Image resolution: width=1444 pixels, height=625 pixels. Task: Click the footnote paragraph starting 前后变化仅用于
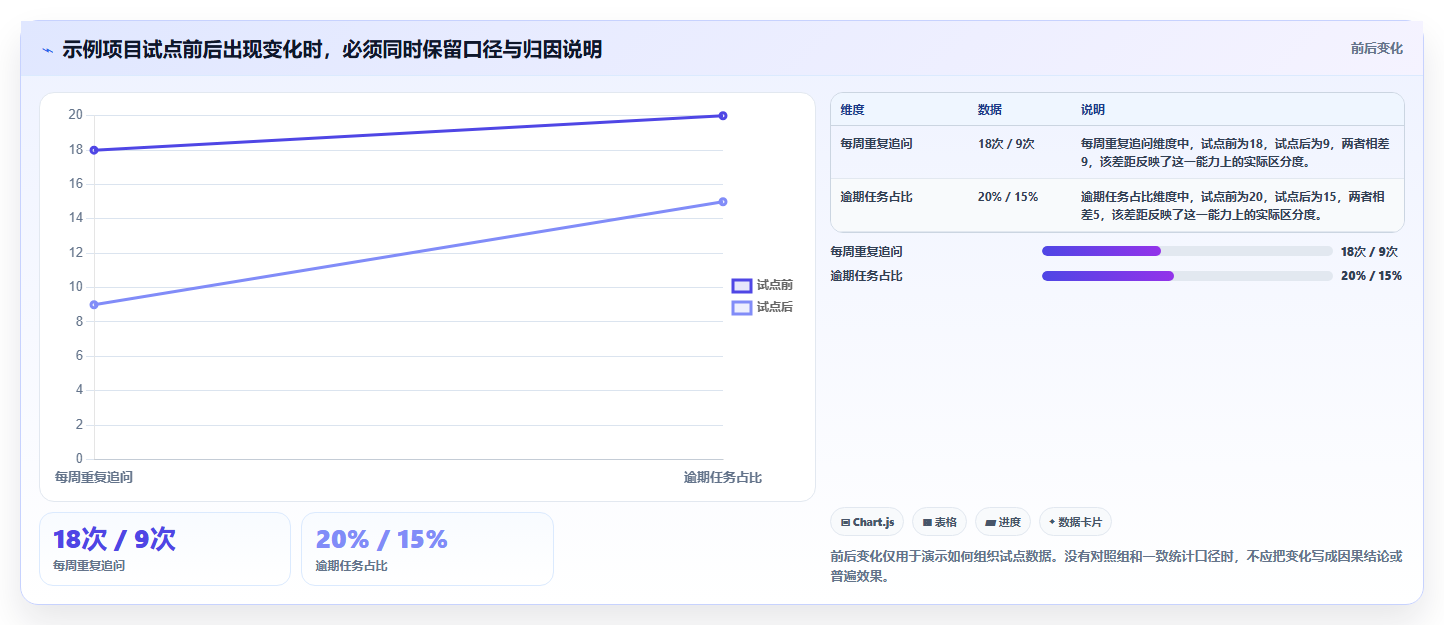pyautogui.click(x=1116, y=566)
